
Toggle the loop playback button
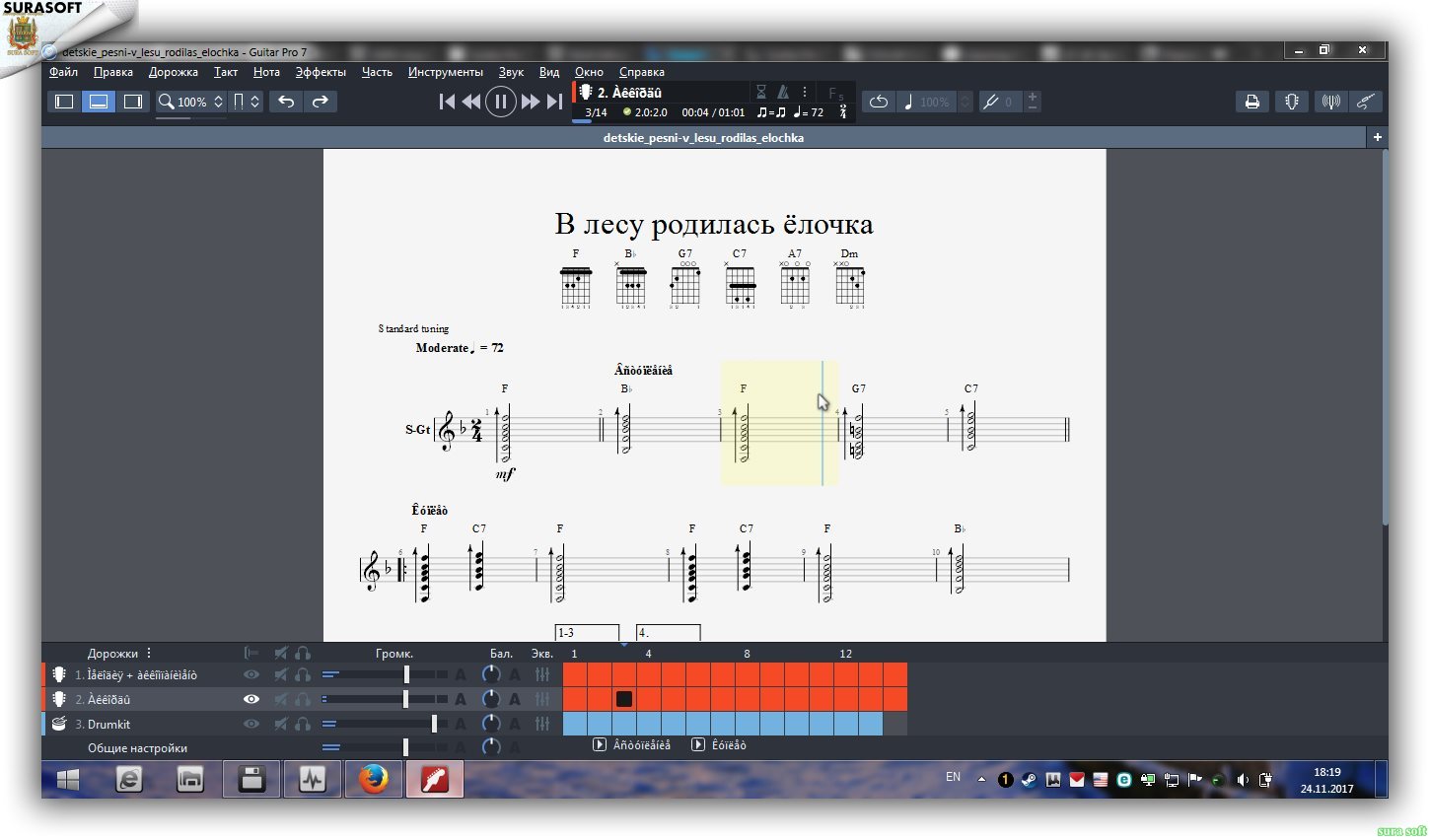(878, 102)
